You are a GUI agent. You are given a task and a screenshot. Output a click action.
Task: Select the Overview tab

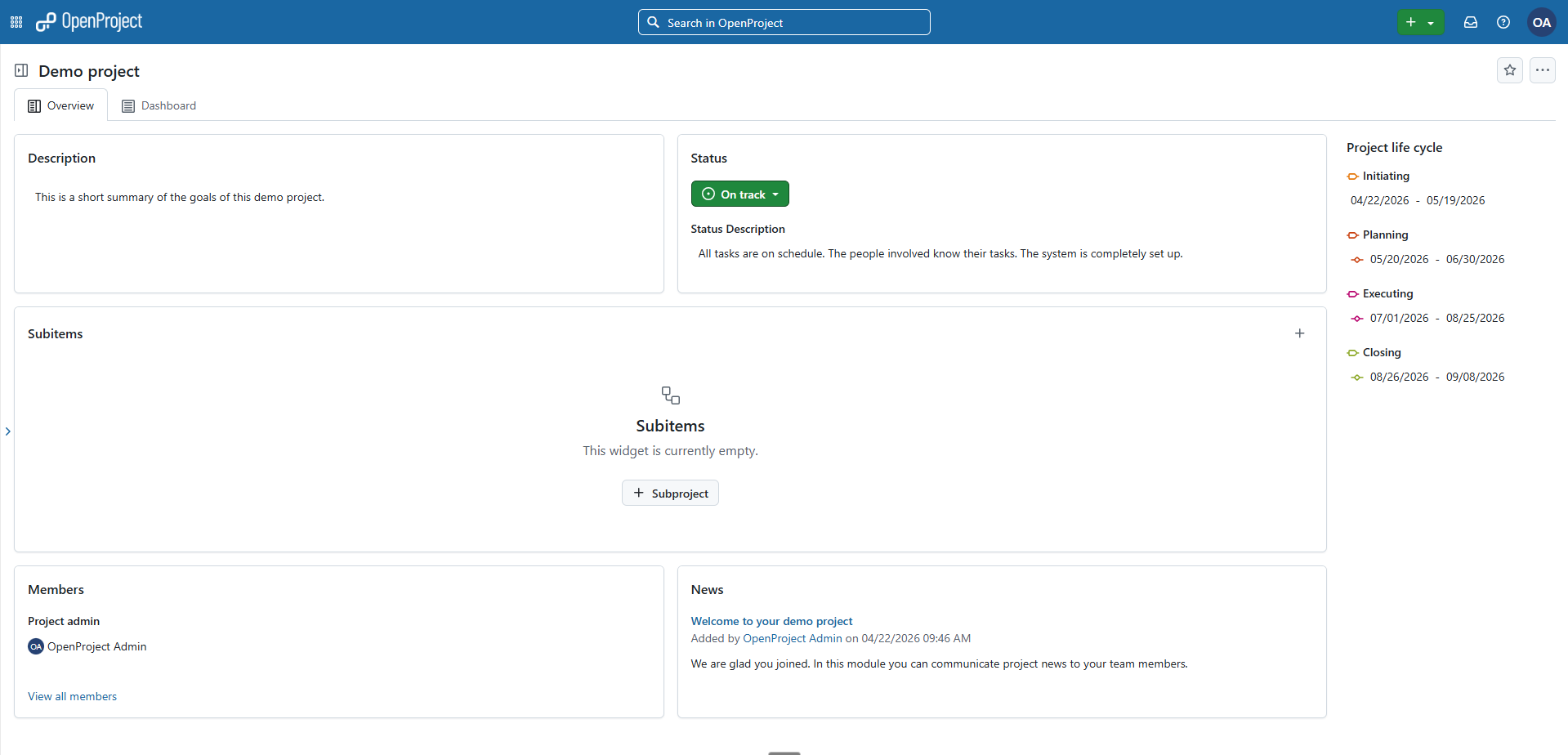[x=60, y=105]
